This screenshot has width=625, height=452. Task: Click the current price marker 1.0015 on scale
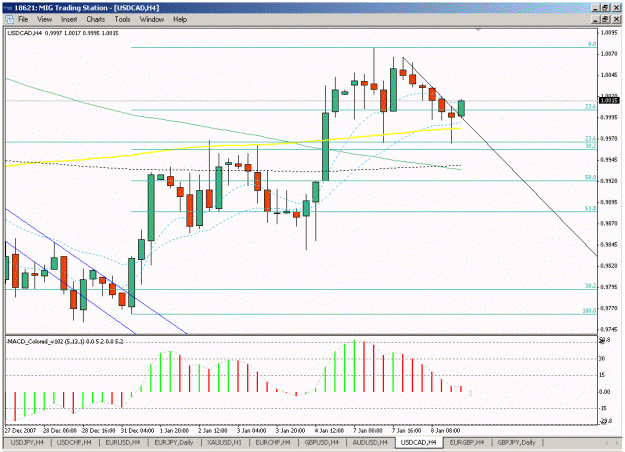[609, 100]
